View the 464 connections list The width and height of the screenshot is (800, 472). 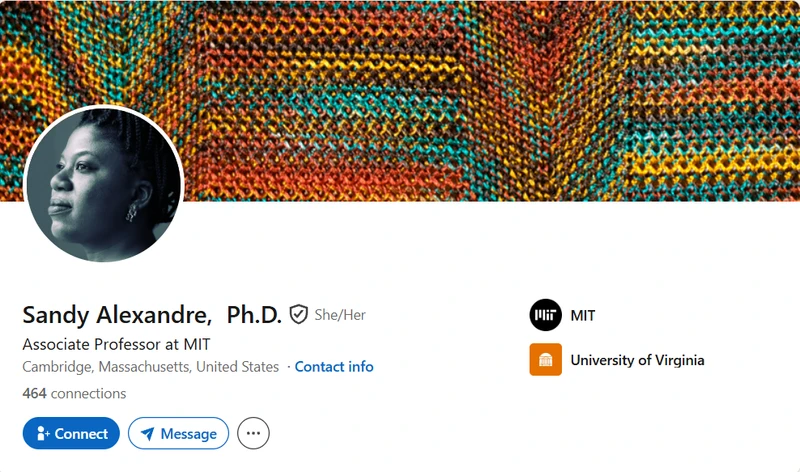pyautogui.click(x=74, y=393)
